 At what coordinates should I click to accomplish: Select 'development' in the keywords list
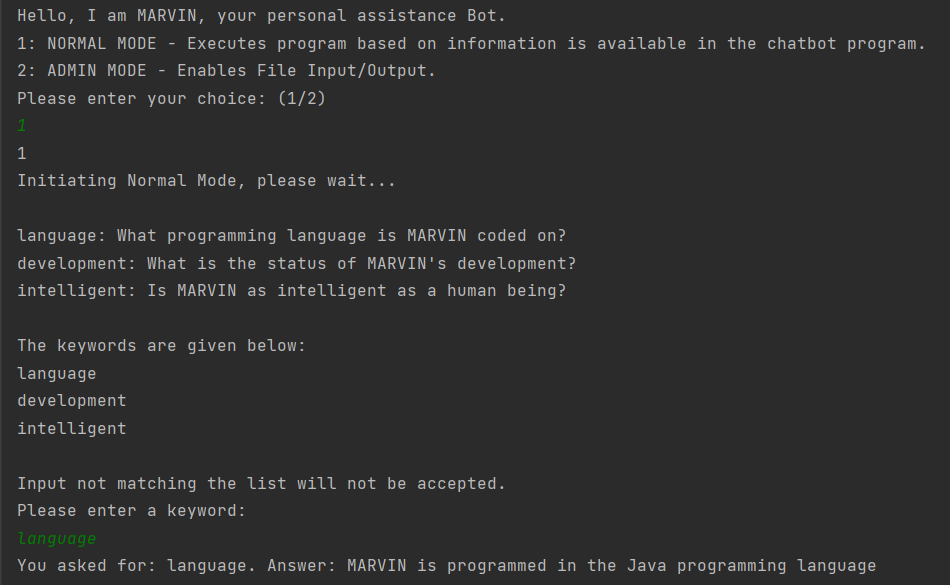click(x=72, y=400)
